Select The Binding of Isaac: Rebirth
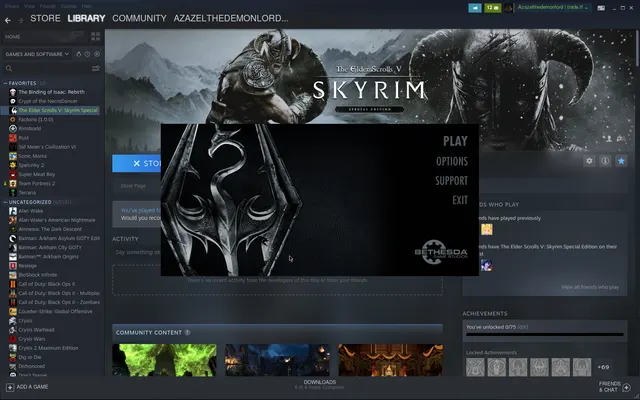This screenshot has height=400, width=640. point(51,92)
